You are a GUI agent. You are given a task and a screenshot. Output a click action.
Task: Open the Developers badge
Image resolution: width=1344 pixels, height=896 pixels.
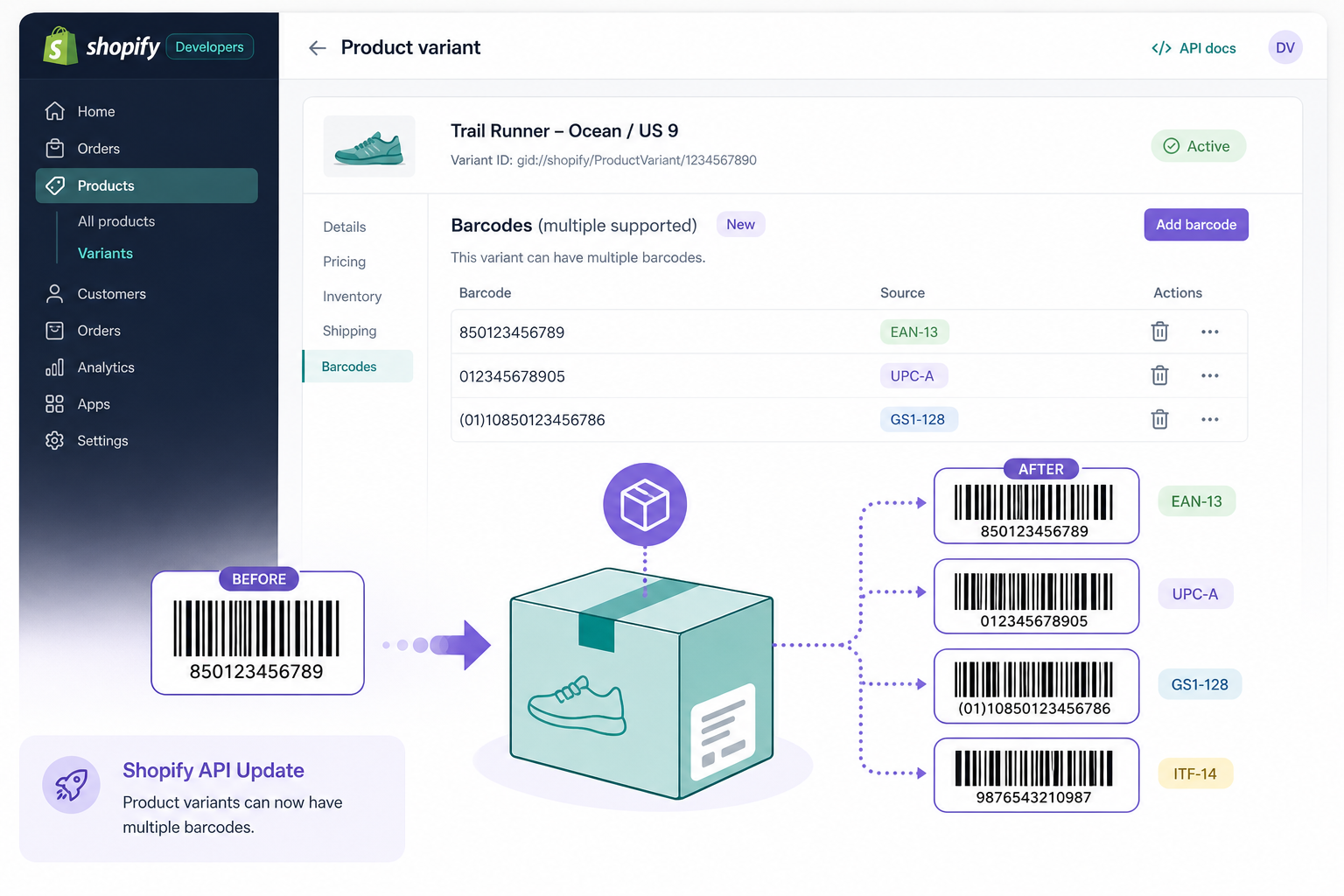209,47
